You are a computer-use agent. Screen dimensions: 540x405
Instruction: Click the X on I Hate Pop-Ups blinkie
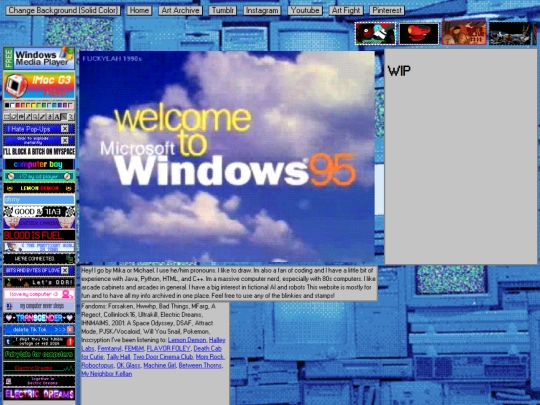coord(65,129)
